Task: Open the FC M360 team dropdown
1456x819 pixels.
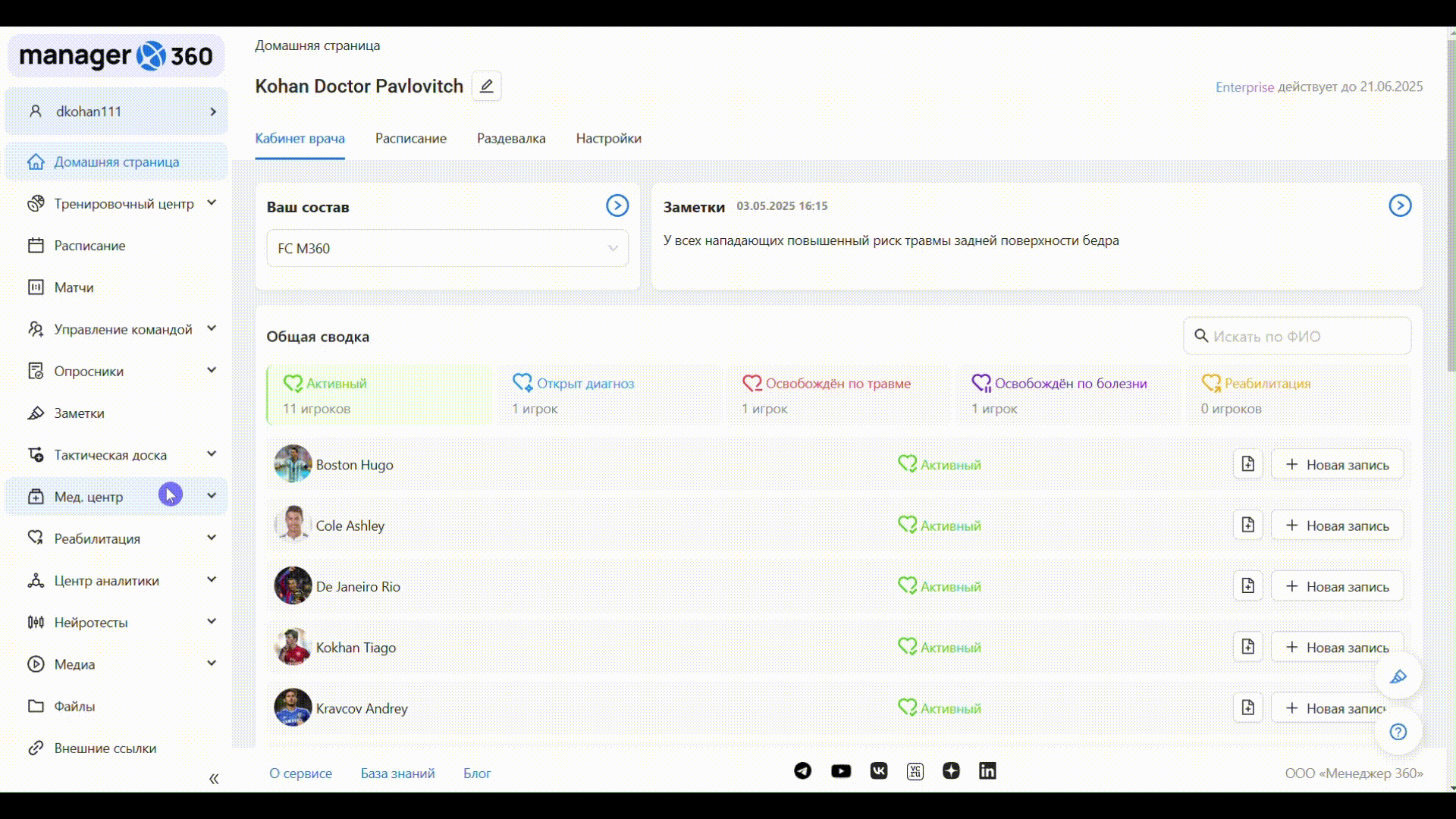Action: 447,249
